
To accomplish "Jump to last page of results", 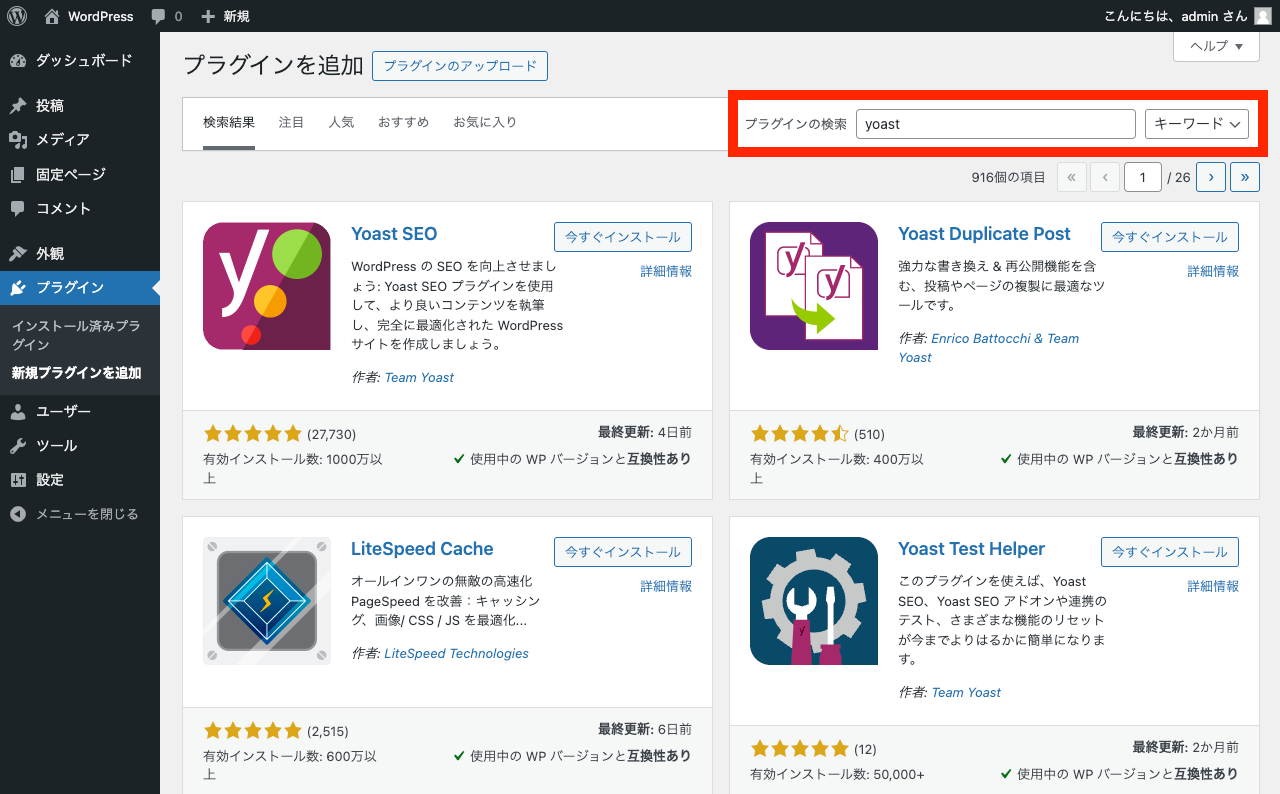I will tap(1245, 177).
